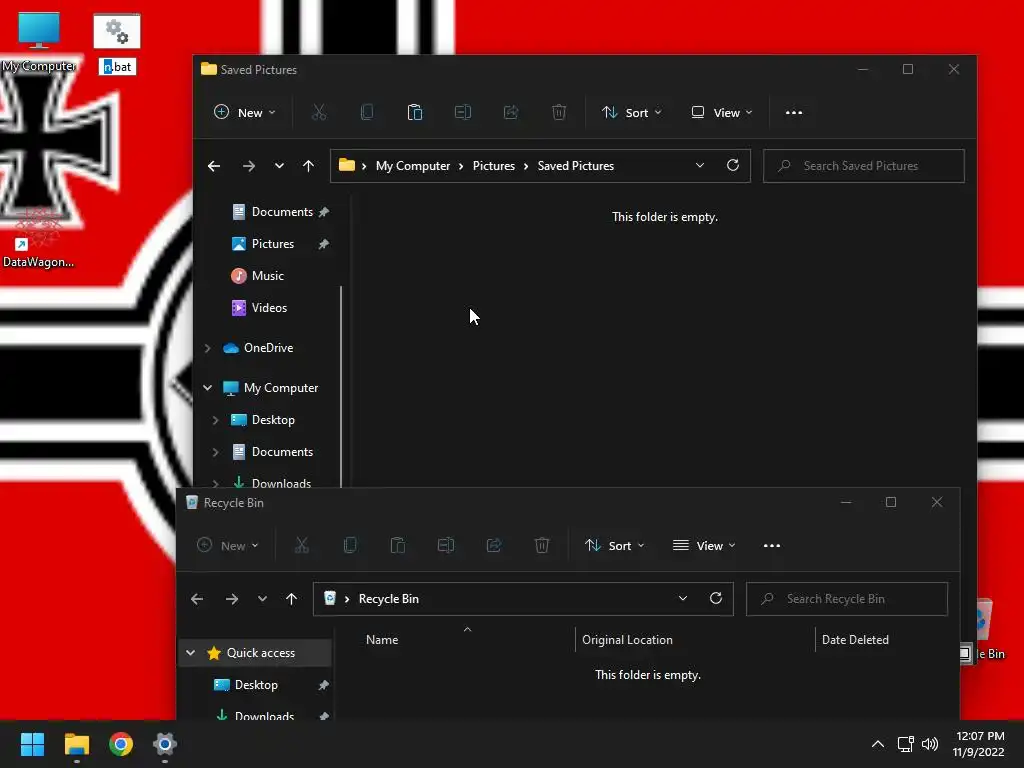Collapse the My Computer tree node
Screen dimensions: 1024x768
click(207, 388)
